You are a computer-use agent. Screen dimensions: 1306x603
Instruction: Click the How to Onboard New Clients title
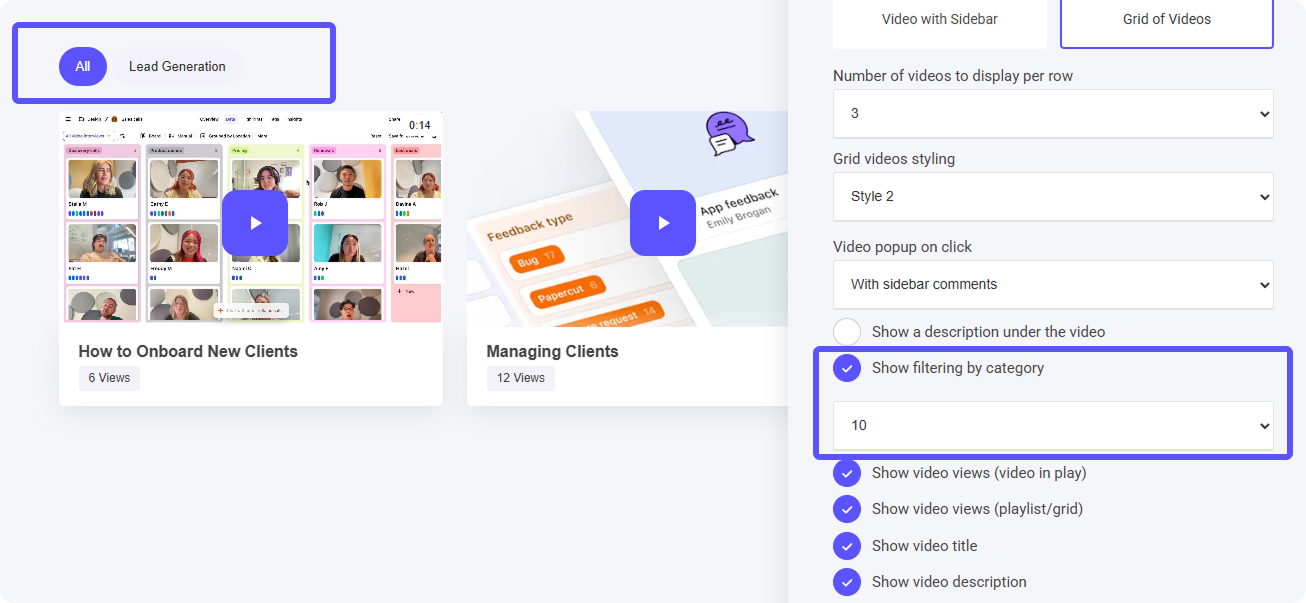click(188, 352)
